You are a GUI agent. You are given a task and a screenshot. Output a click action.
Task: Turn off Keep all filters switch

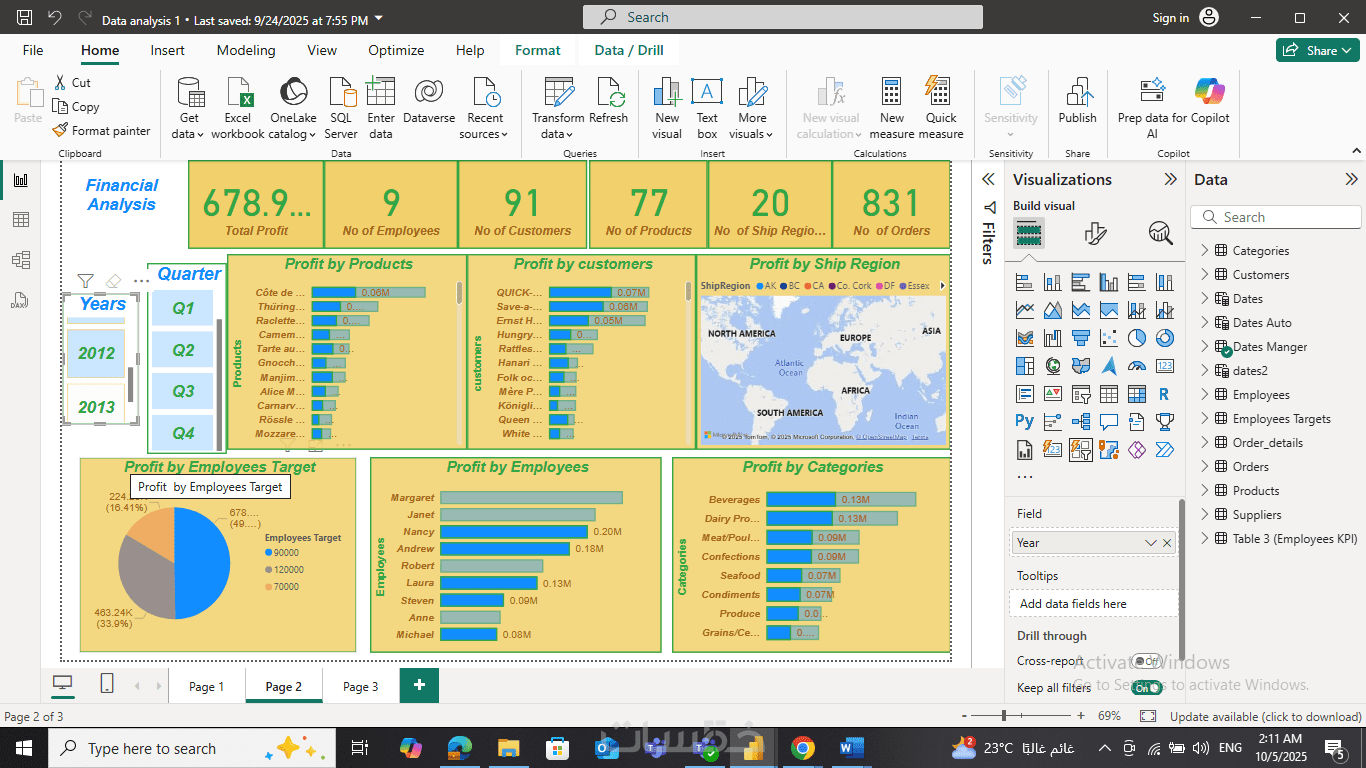[x=1146, y=688]
